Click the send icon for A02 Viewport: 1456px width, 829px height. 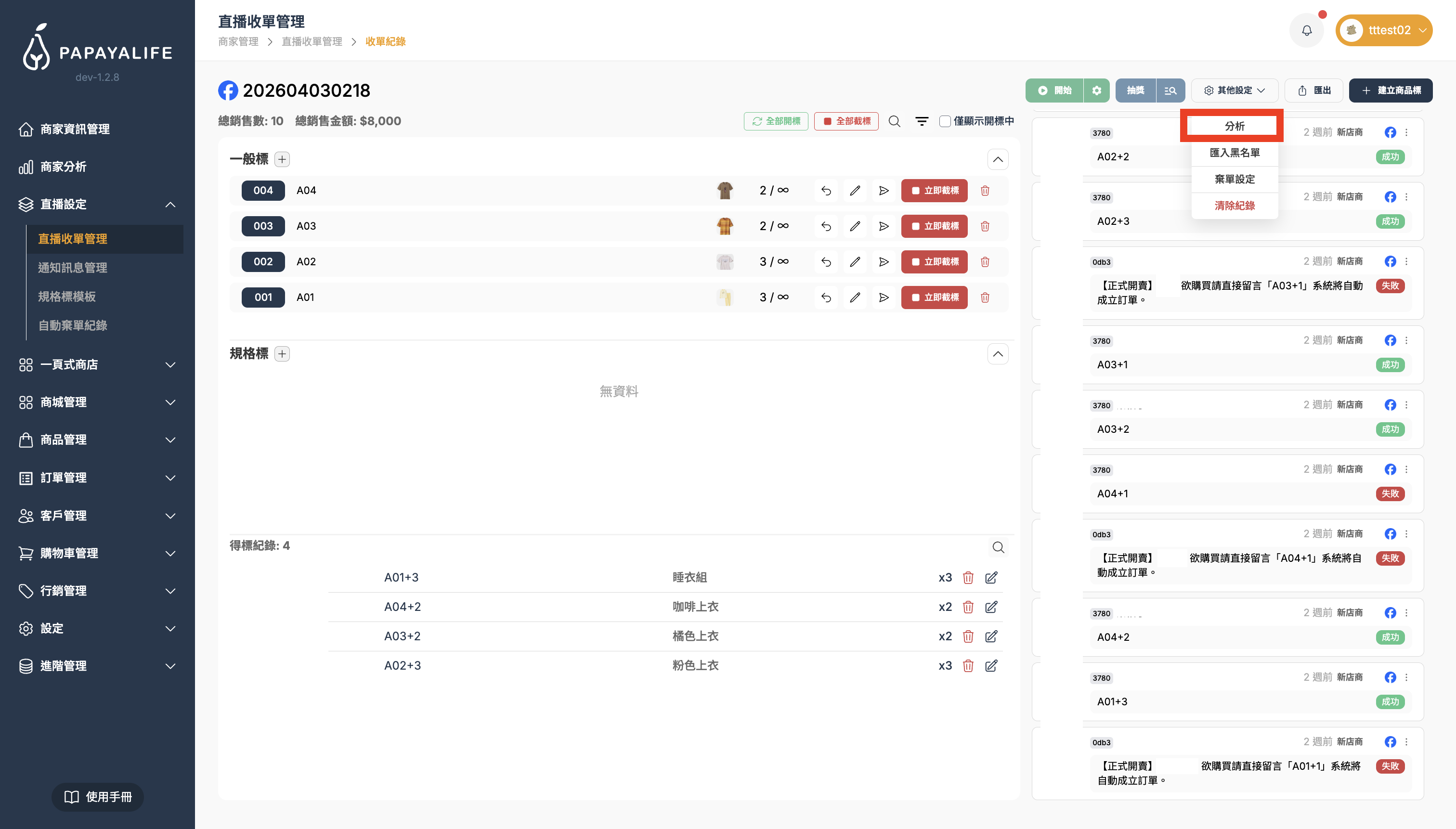click(883, 262)
